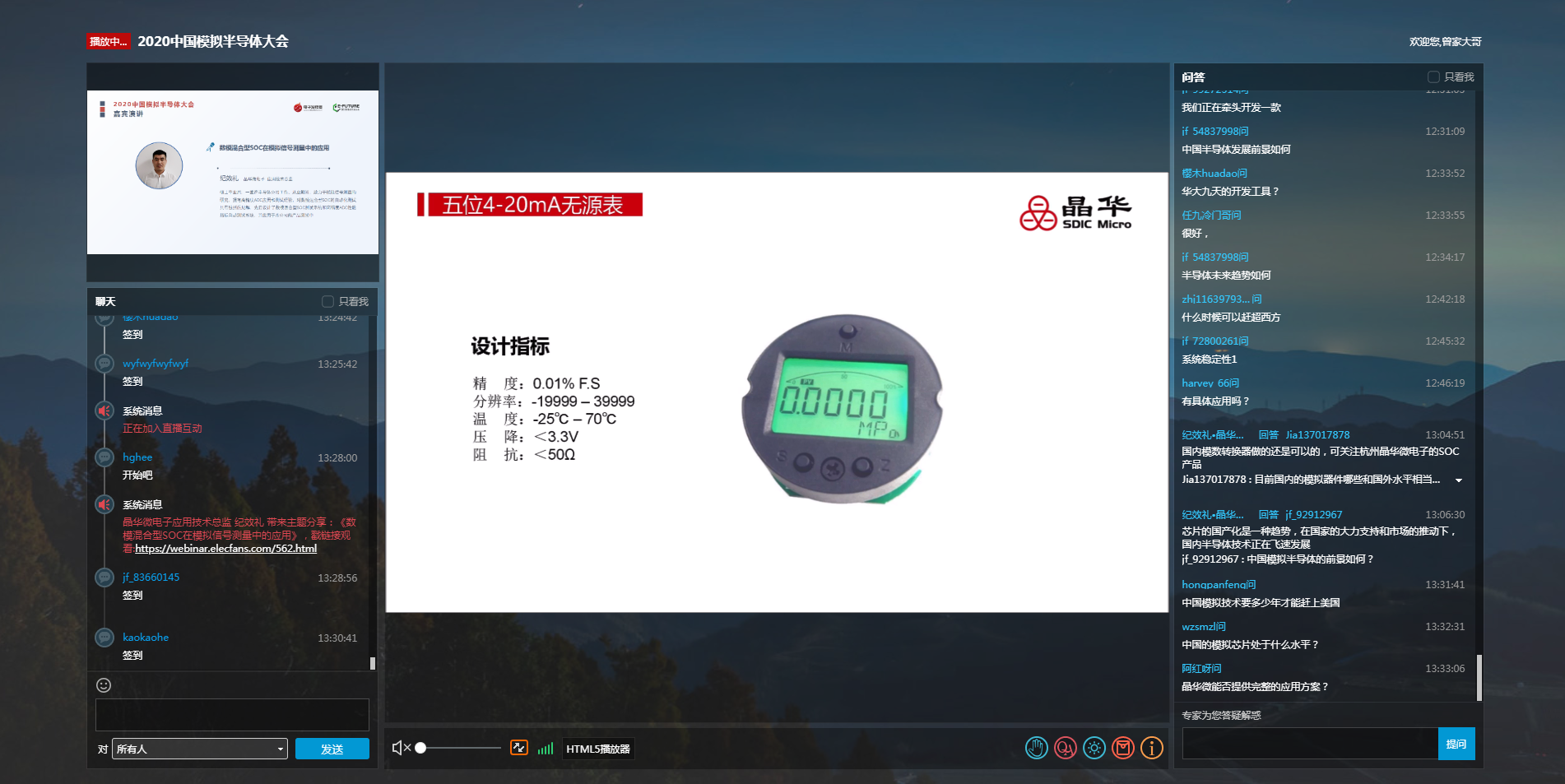Click the 问答 panel scrollbar thumb
1565x784 pixels.
(1479, 678)
